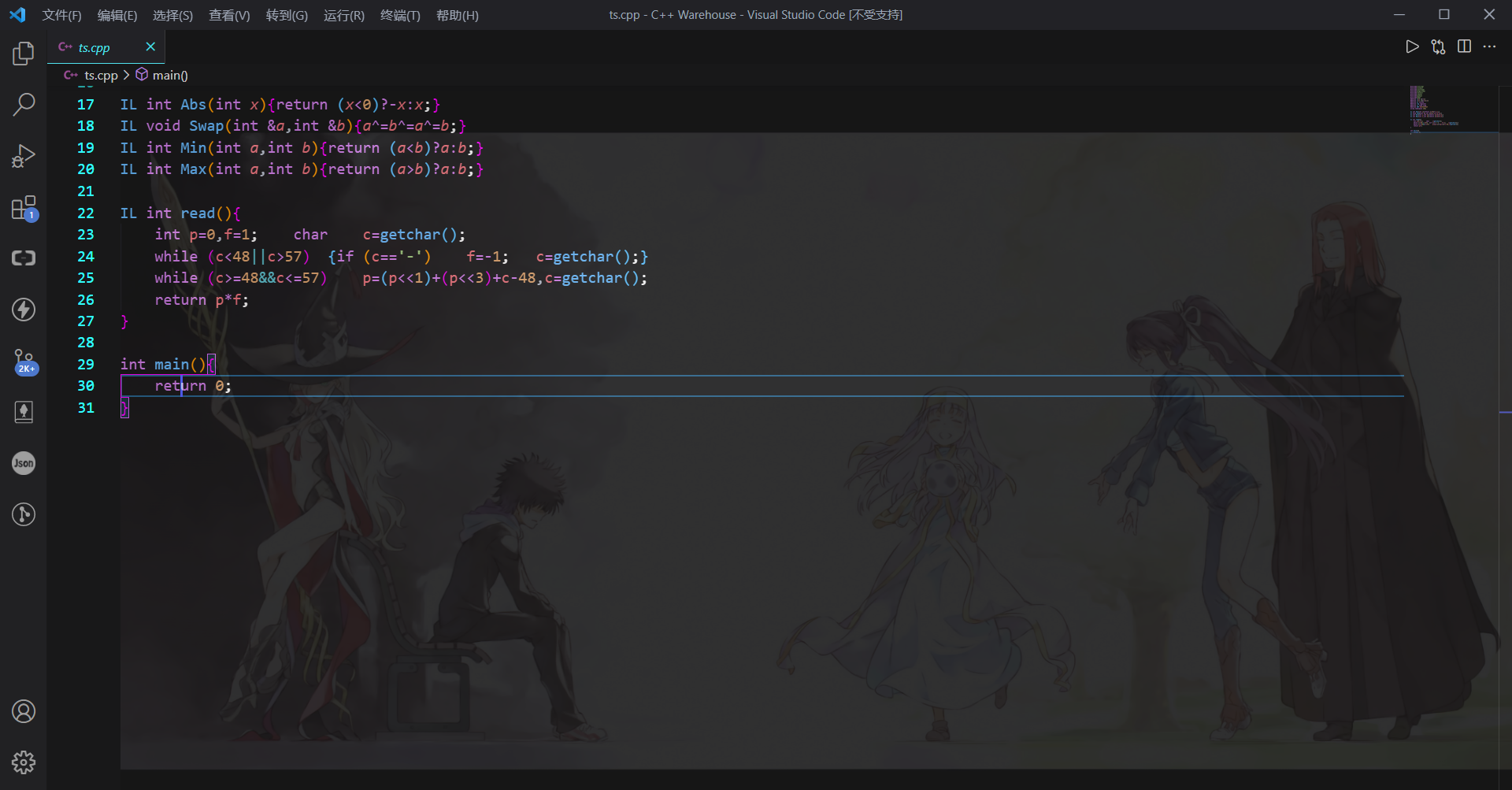The image size is (1512, 790).
Task: Click the main() breadcrumb symbol
Action: point(170,75)
